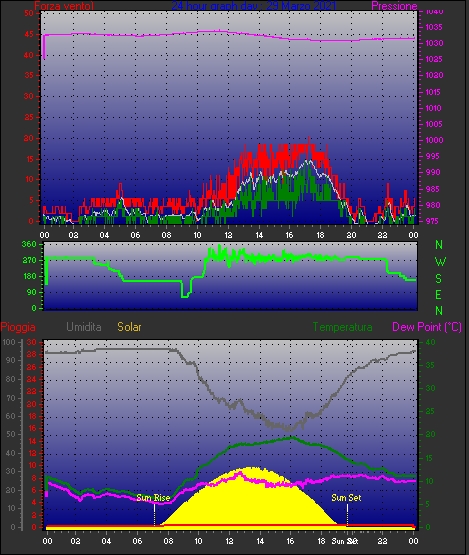
Task: Click the 360 wind direction axis tick
Action: 29,244
